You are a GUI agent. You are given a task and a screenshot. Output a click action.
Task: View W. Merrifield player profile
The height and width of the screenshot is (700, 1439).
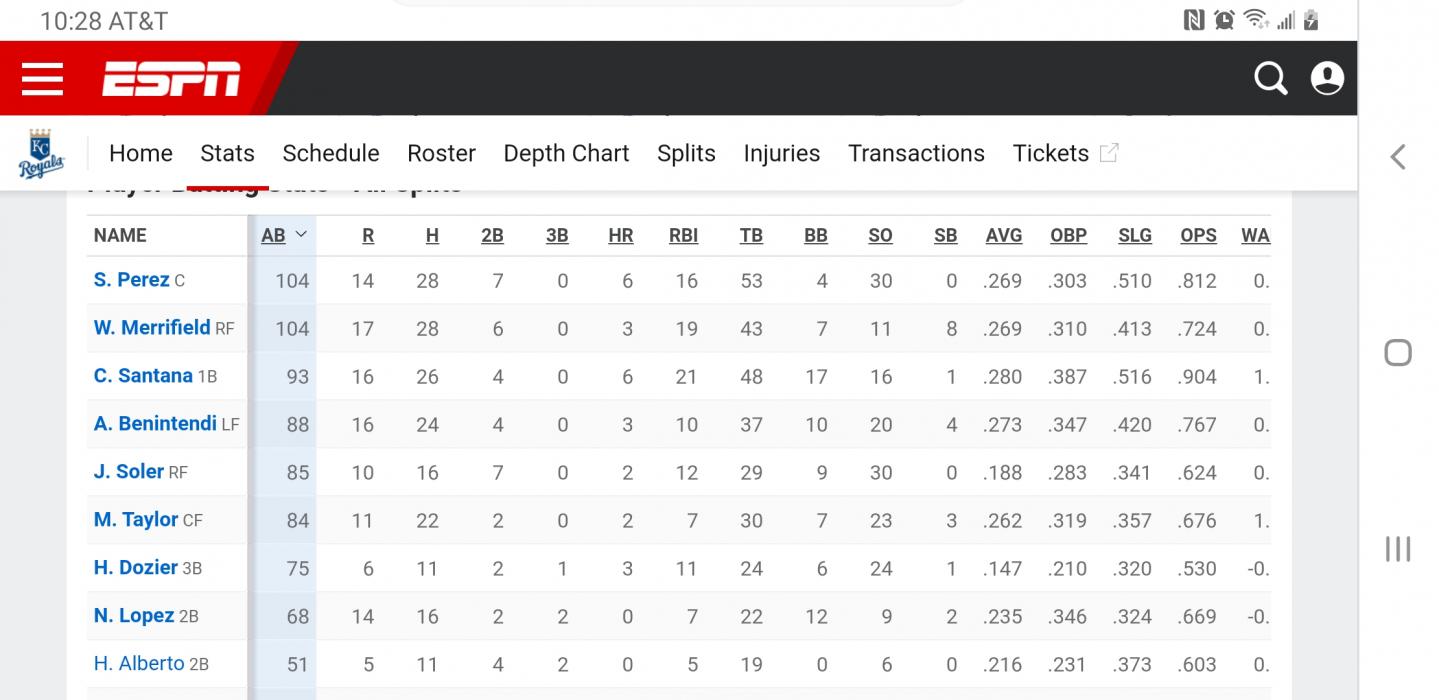click(x=152, y=328)
